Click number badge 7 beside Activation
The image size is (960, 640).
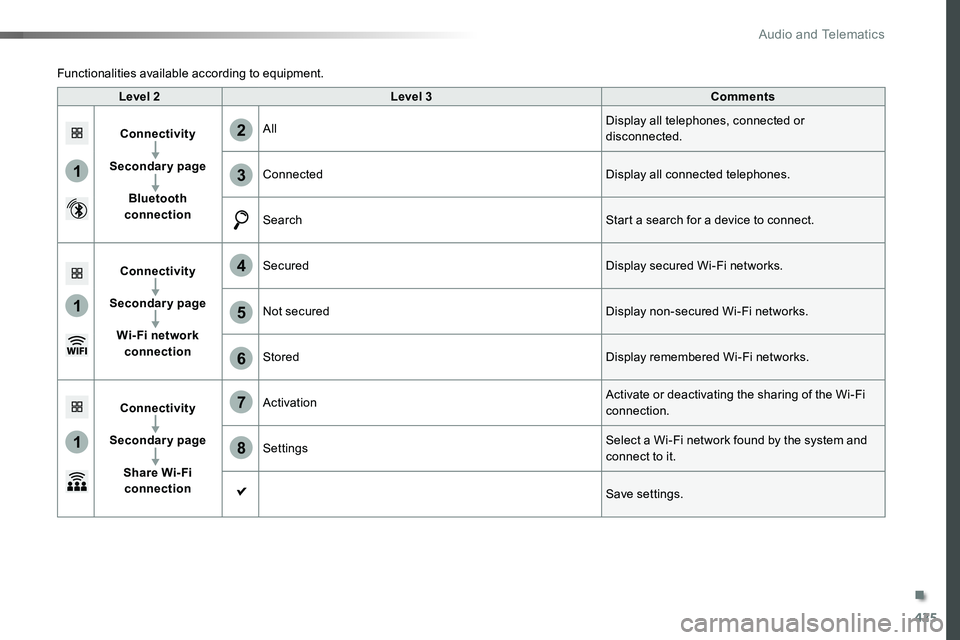point(241,402)
